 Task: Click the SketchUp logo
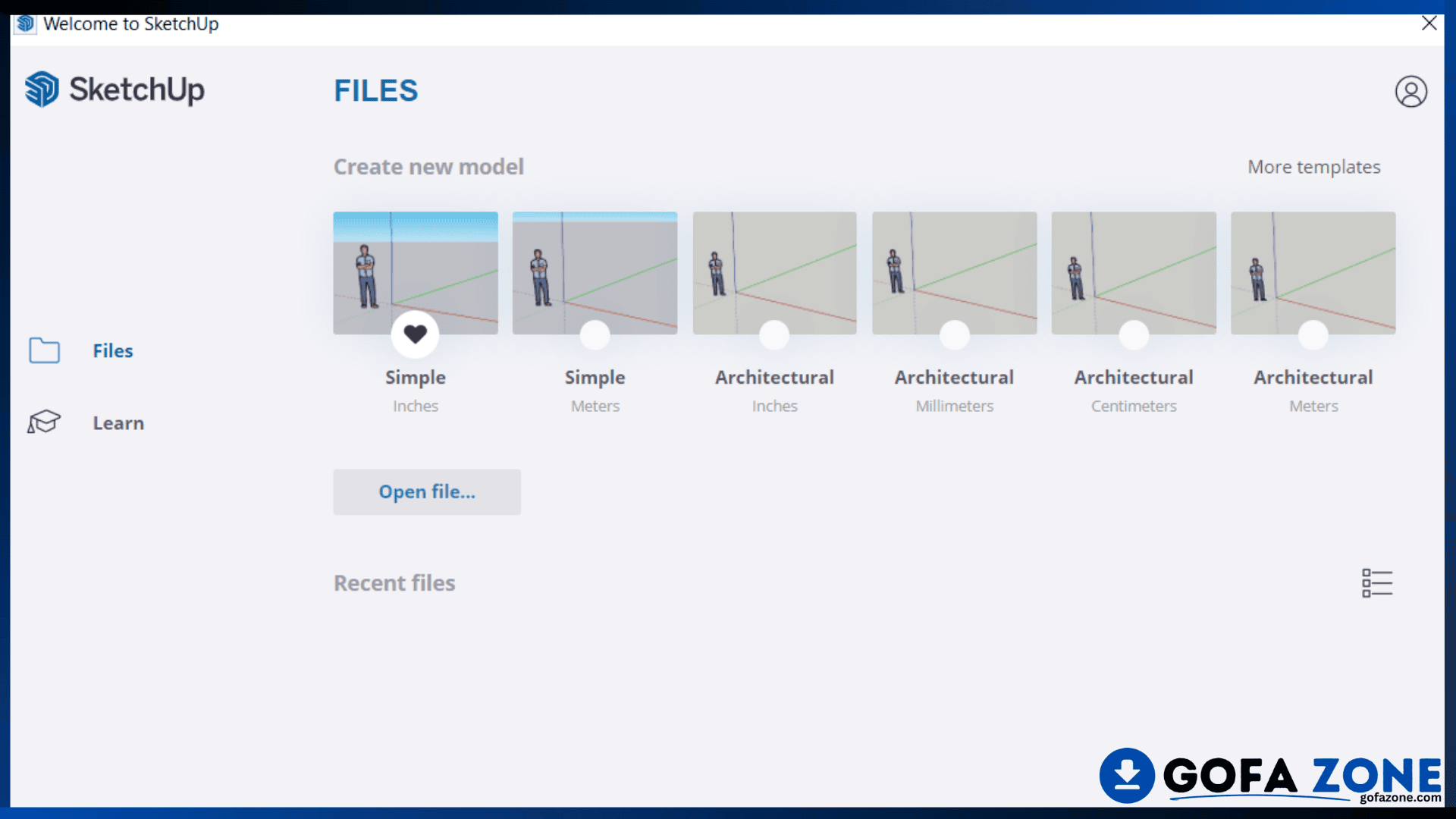115,89
